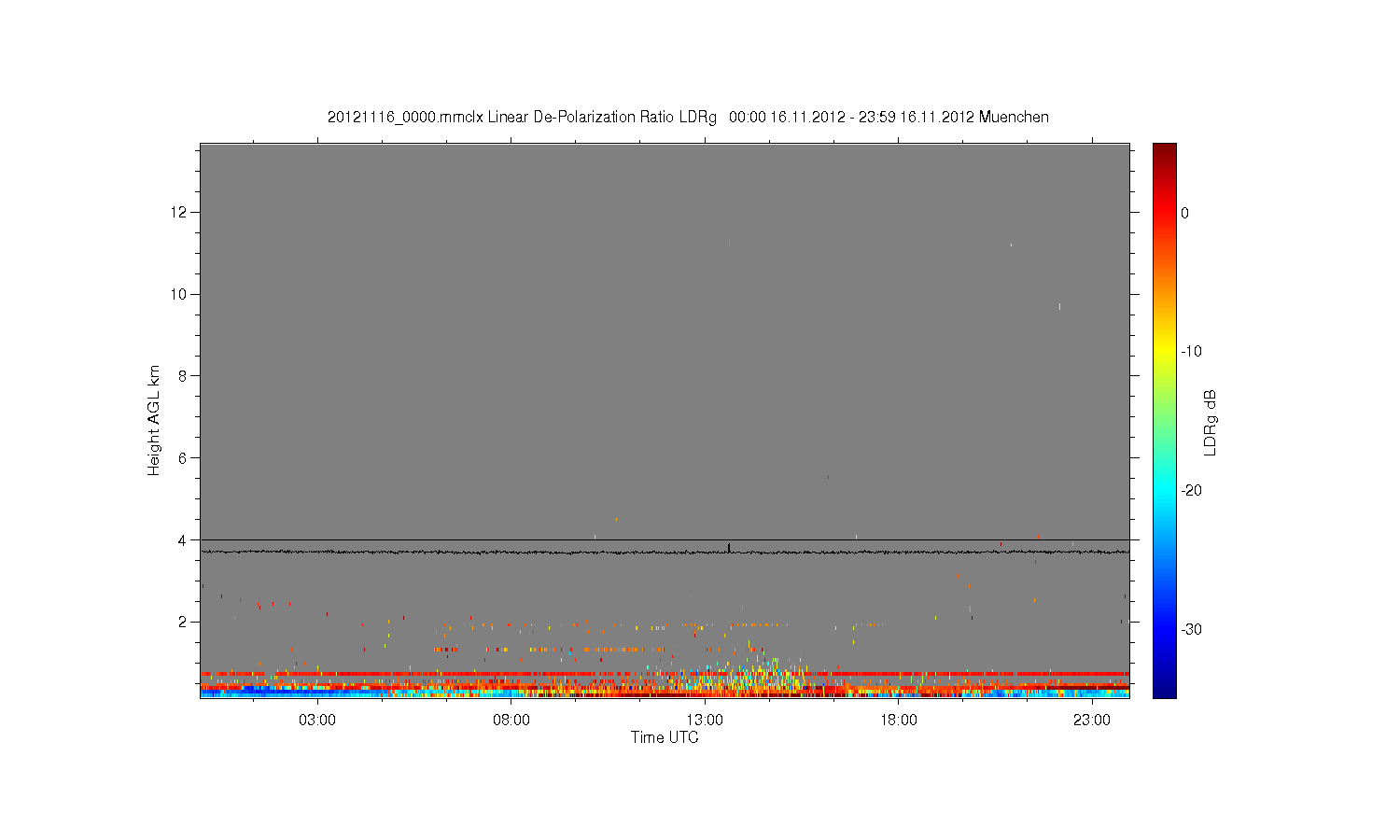This screenshot has width=1400, height=840.
Task: Click the plot title text 20121116_0000.mmclx
Action: 405,118
